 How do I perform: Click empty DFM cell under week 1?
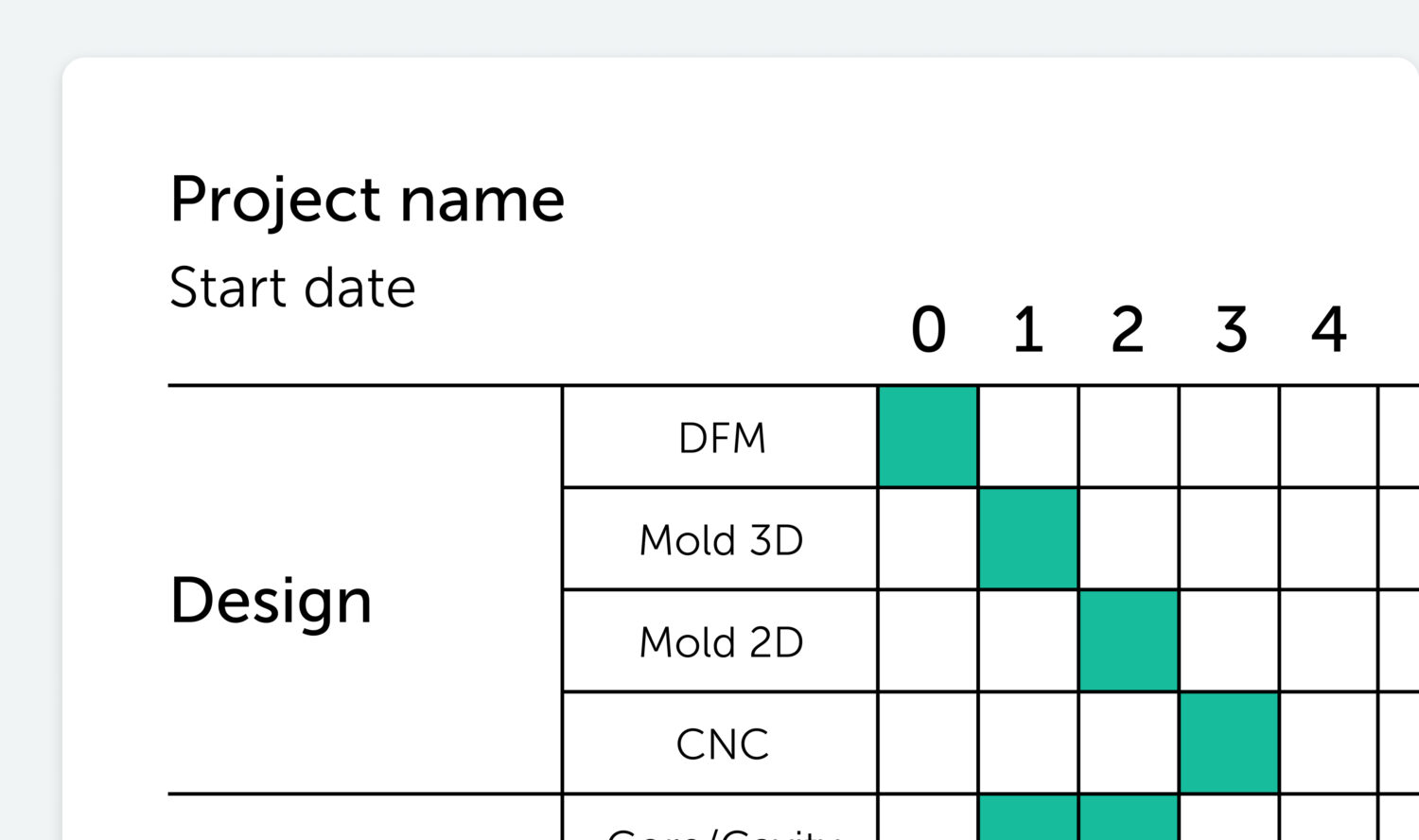[x=1028, y=437]
